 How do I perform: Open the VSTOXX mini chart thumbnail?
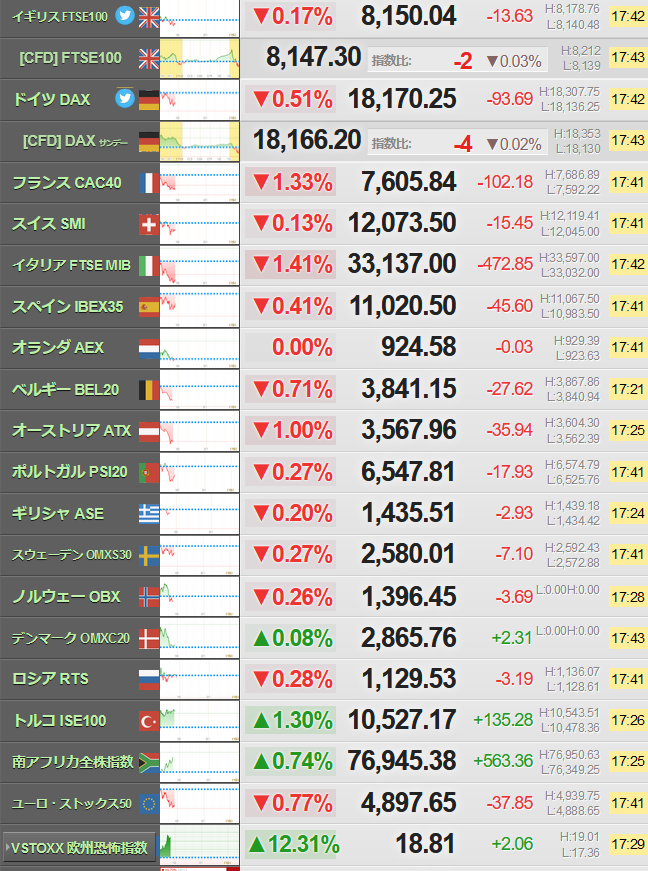199,845
